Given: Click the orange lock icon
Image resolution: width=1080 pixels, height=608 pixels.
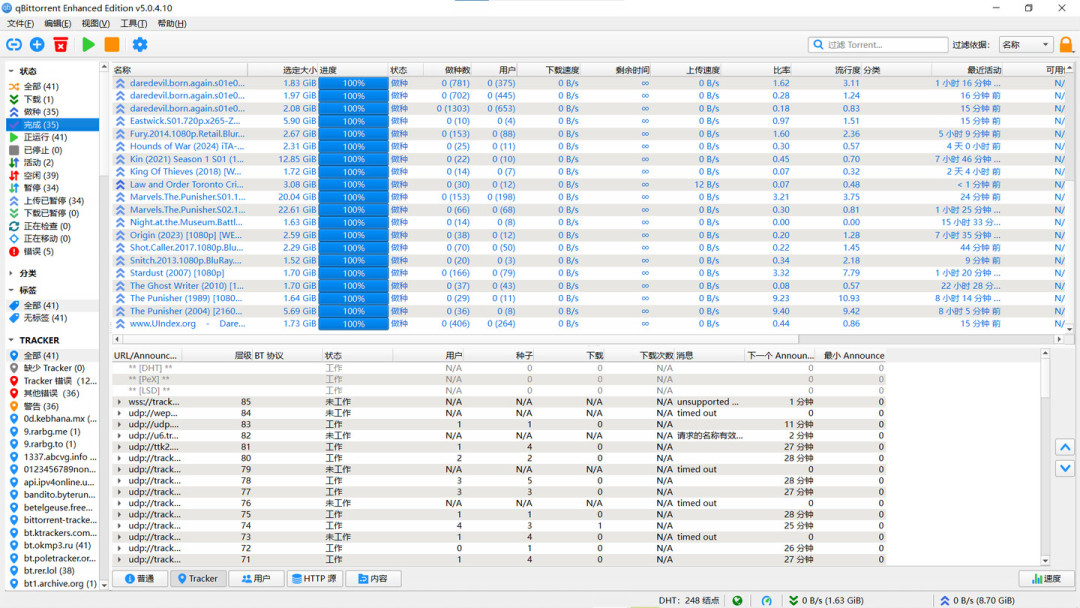Looking at the screenshot, I should (1066, 45).
